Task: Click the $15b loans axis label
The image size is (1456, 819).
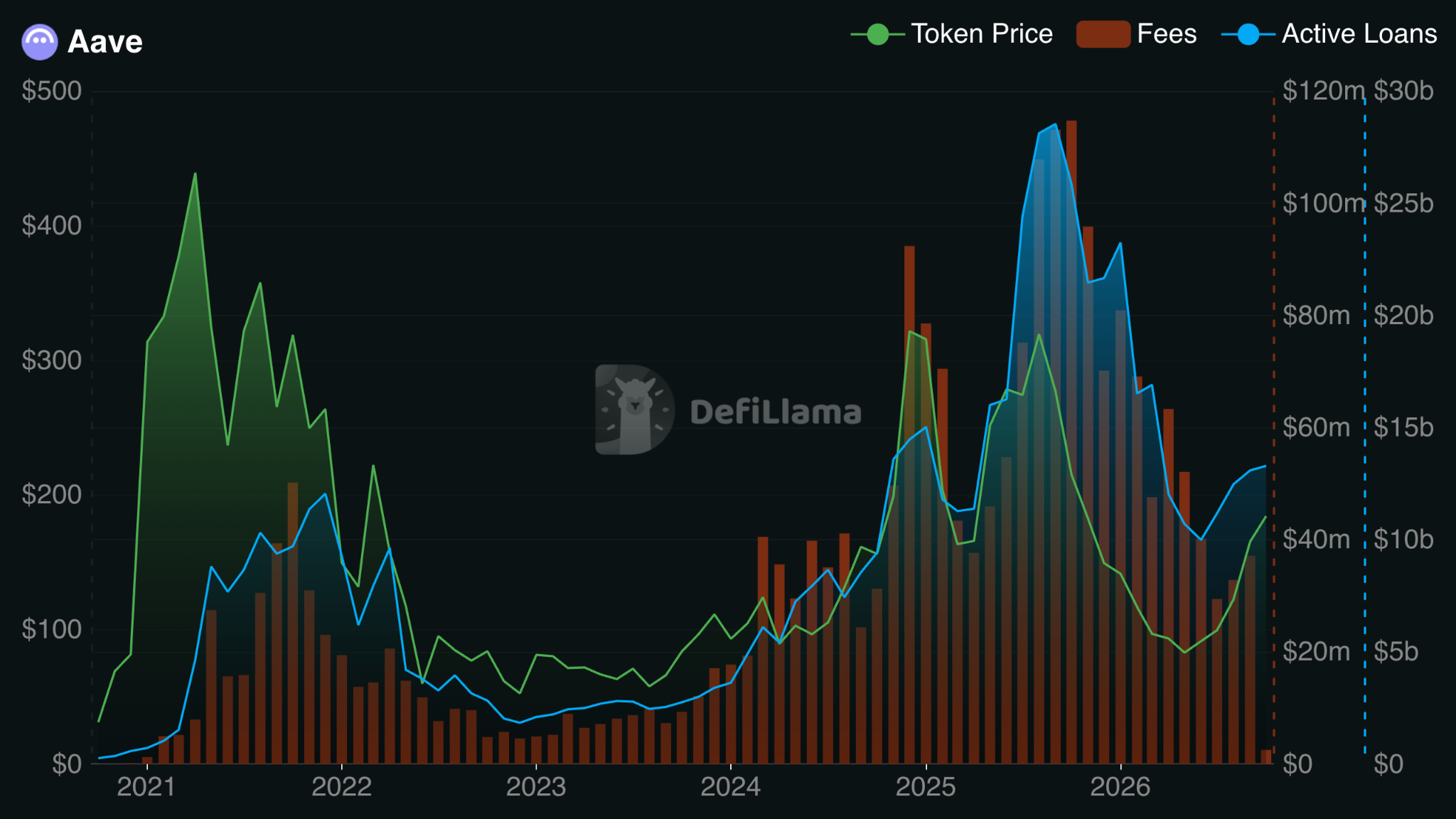Action: (x=1403, y=427)
